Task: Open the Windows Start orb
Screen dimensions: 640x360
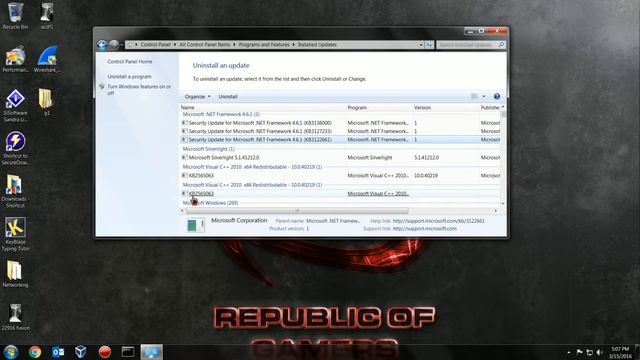Action: pyautogui.click(x=11, y=351)
